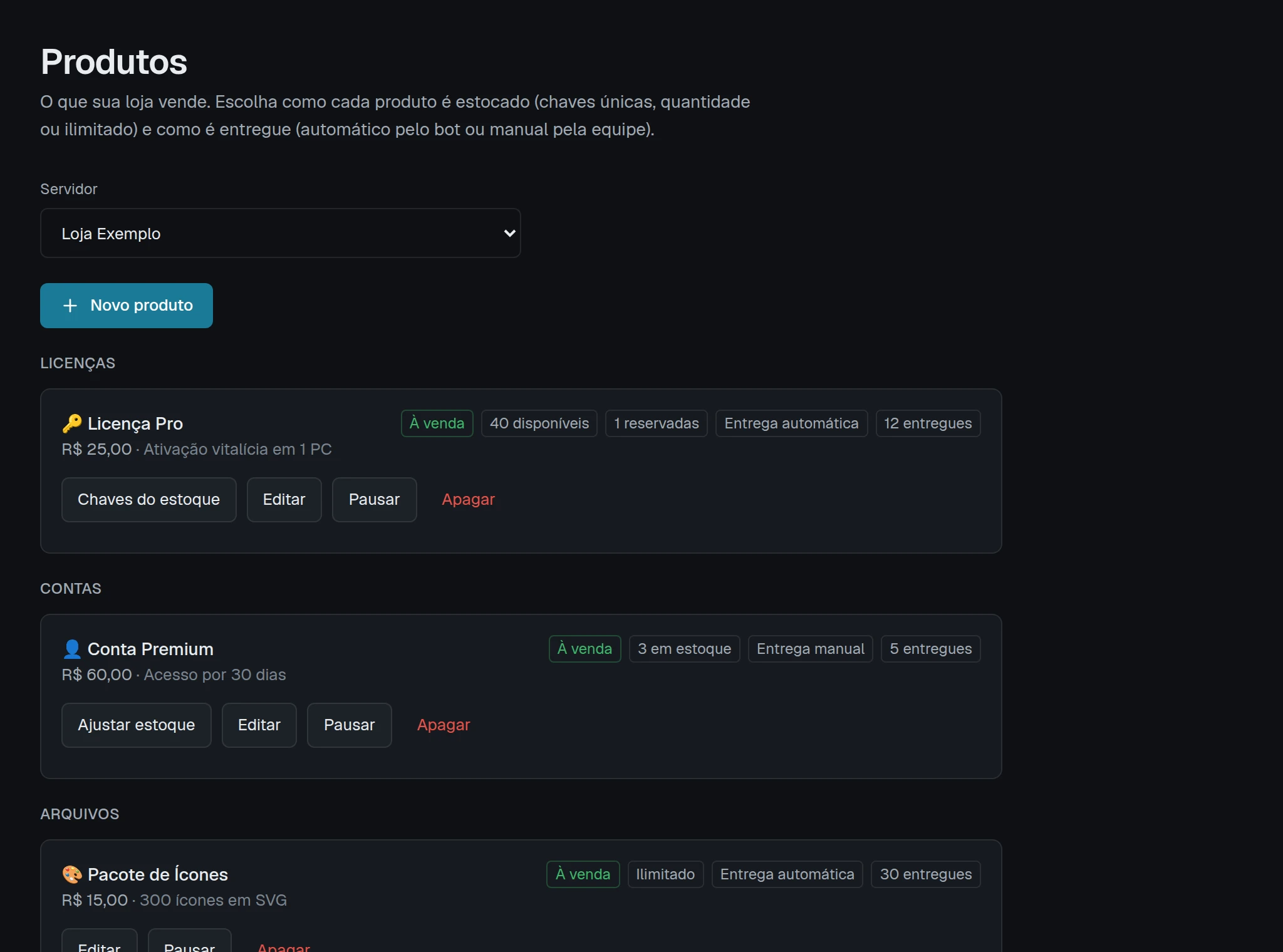The width and height of the screenshot is (1283, 952).
Task: Click the 5 entregues badge
Action: (x=931, y=649)
